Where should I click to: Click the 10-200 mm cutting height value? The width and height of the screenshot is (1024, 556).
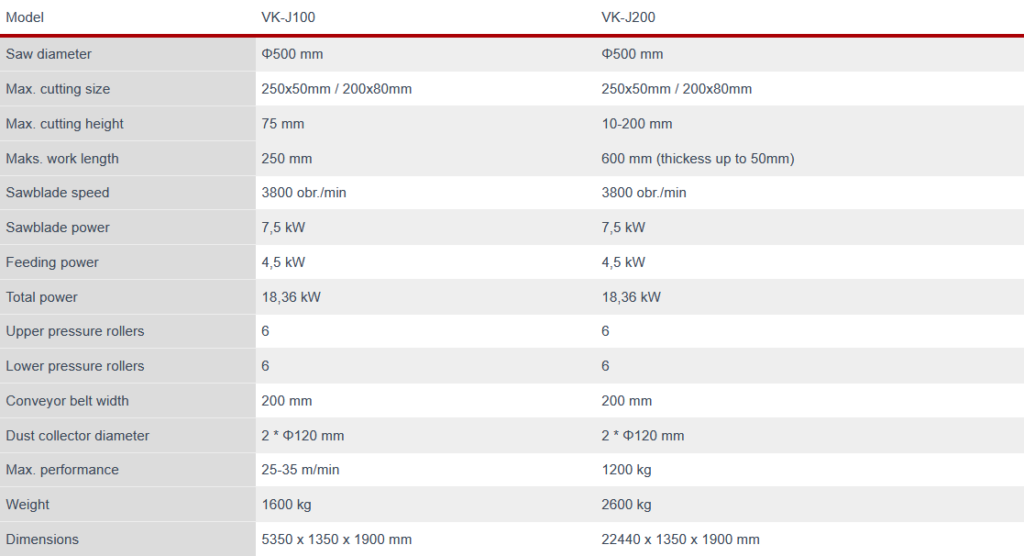point(637,124)
